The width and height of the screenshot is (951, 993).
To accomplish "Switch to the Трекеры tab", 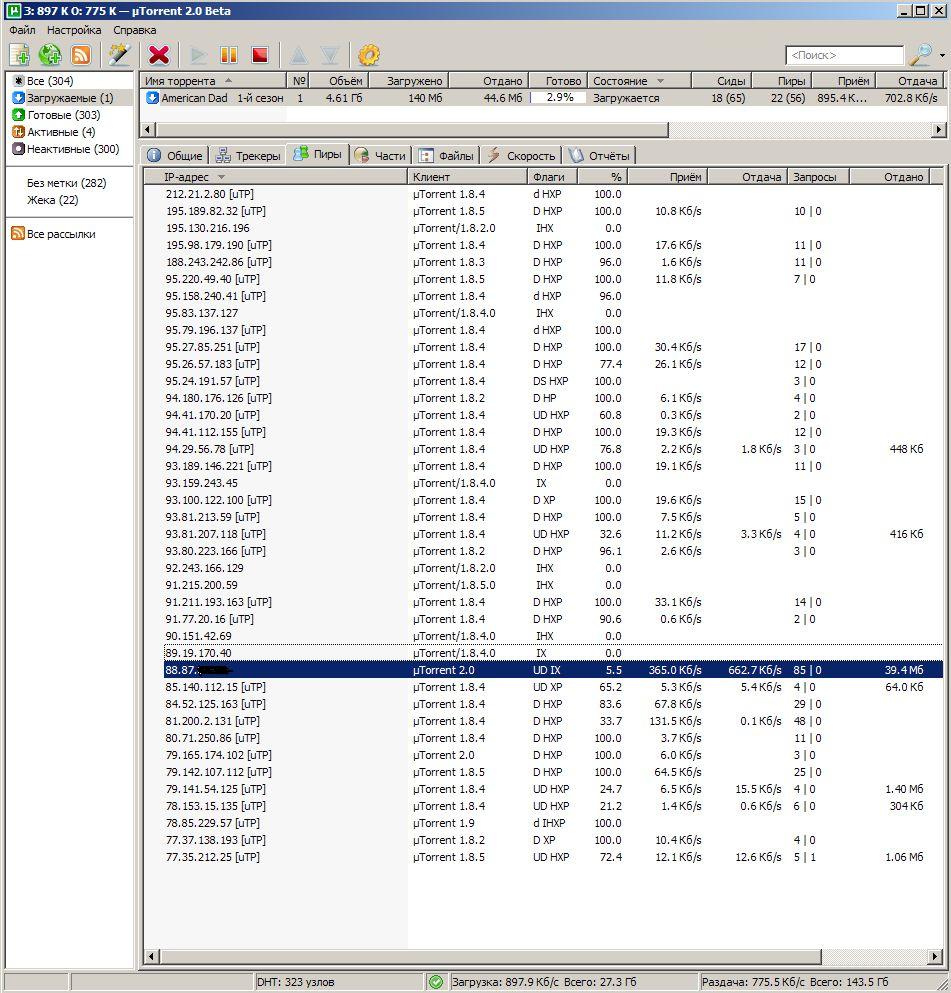I will 249,156.
